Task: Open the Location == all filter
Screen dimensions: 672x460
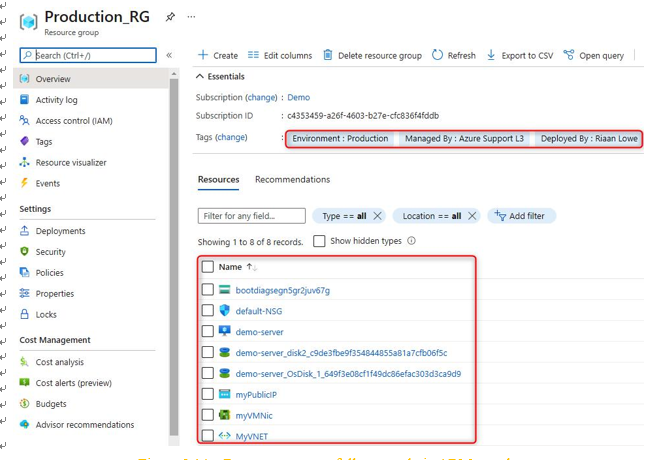Action: pos(432,216)
